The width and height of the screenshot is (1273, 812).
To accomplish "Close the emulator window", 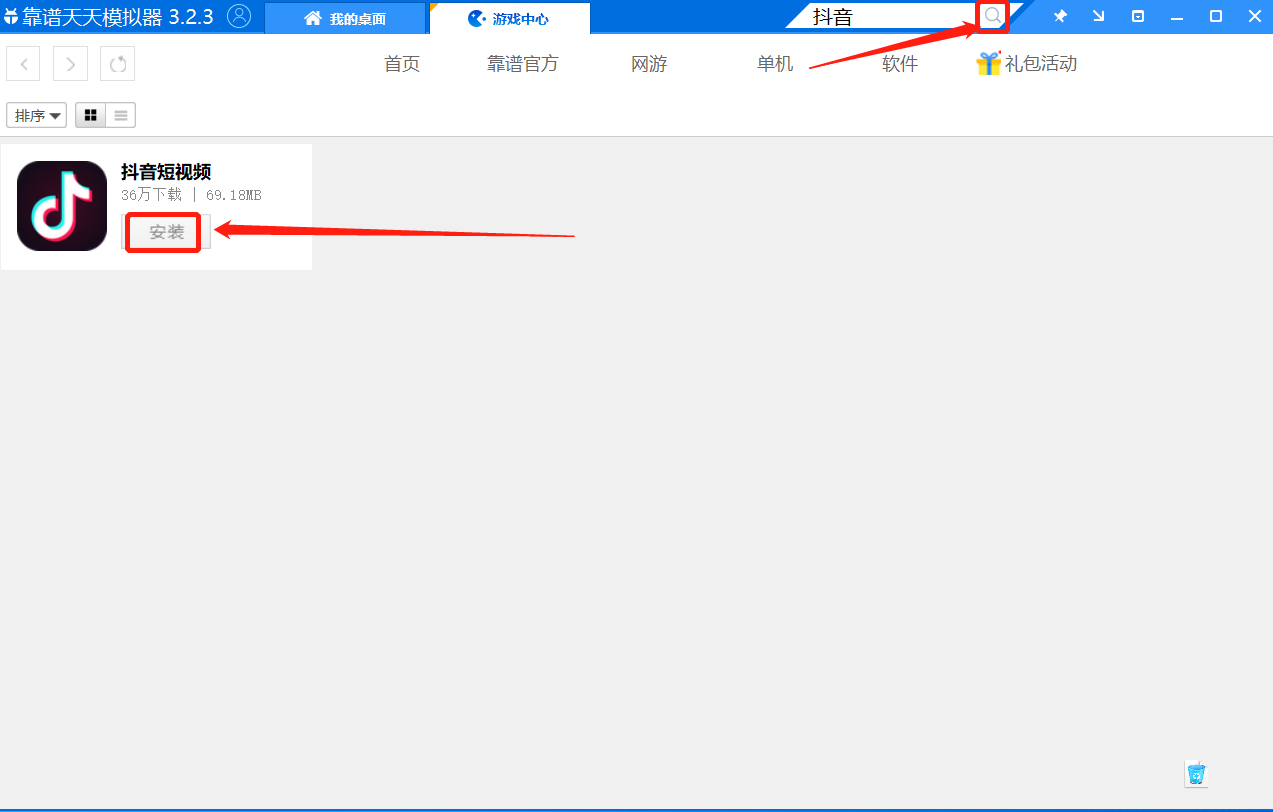I will (1255, 16).
